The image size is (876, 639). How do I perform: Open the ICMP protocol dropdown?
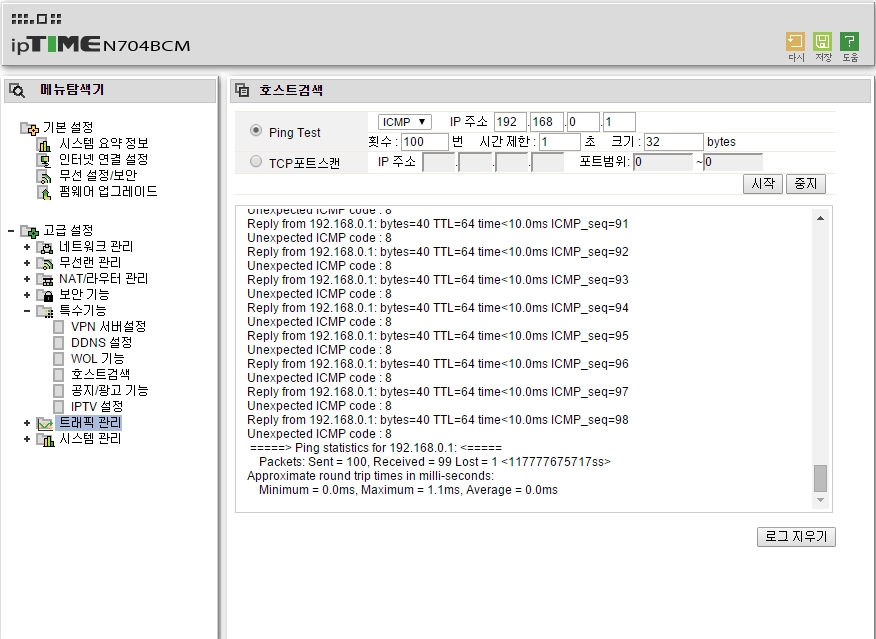(x=404, y=122)
